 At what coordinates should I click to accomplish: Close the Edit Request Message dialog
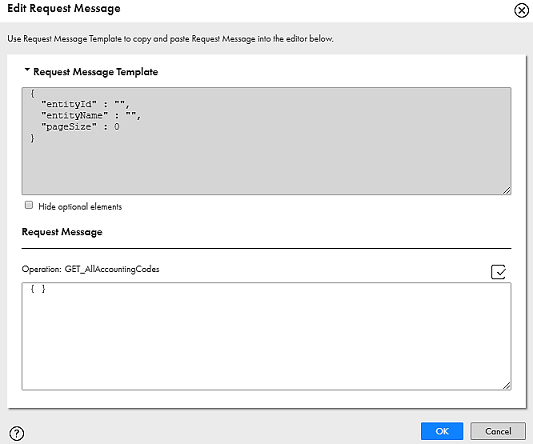tap(521, 10)
